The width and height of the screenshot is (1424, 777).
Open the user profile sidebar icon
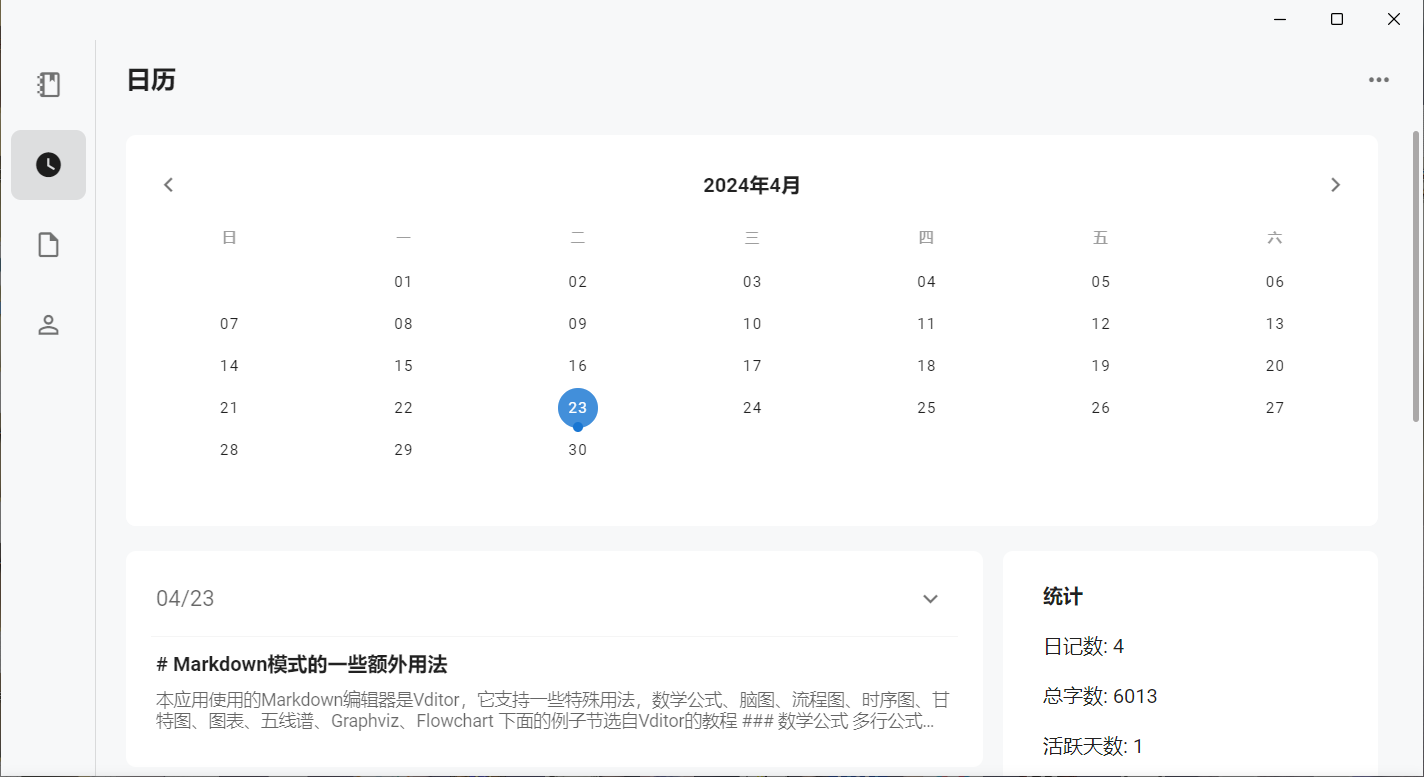(48, 325)
